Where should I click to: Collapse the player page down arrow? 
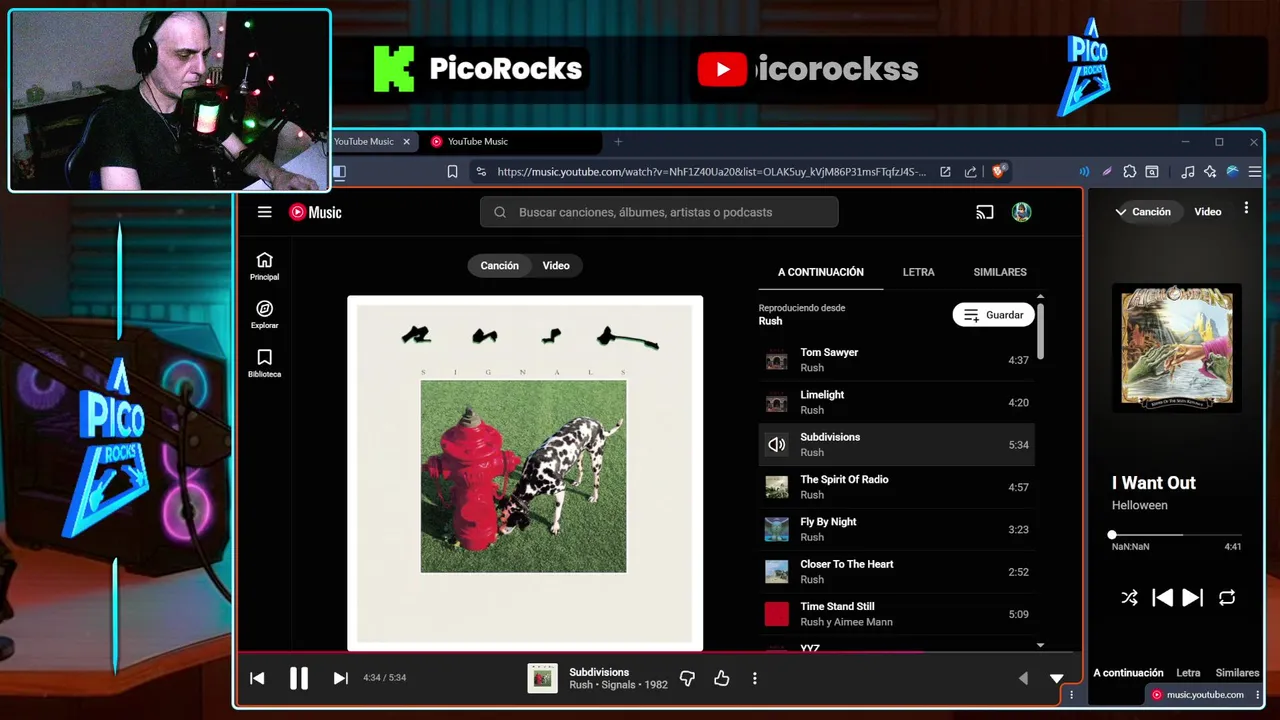click(1057, 678)
